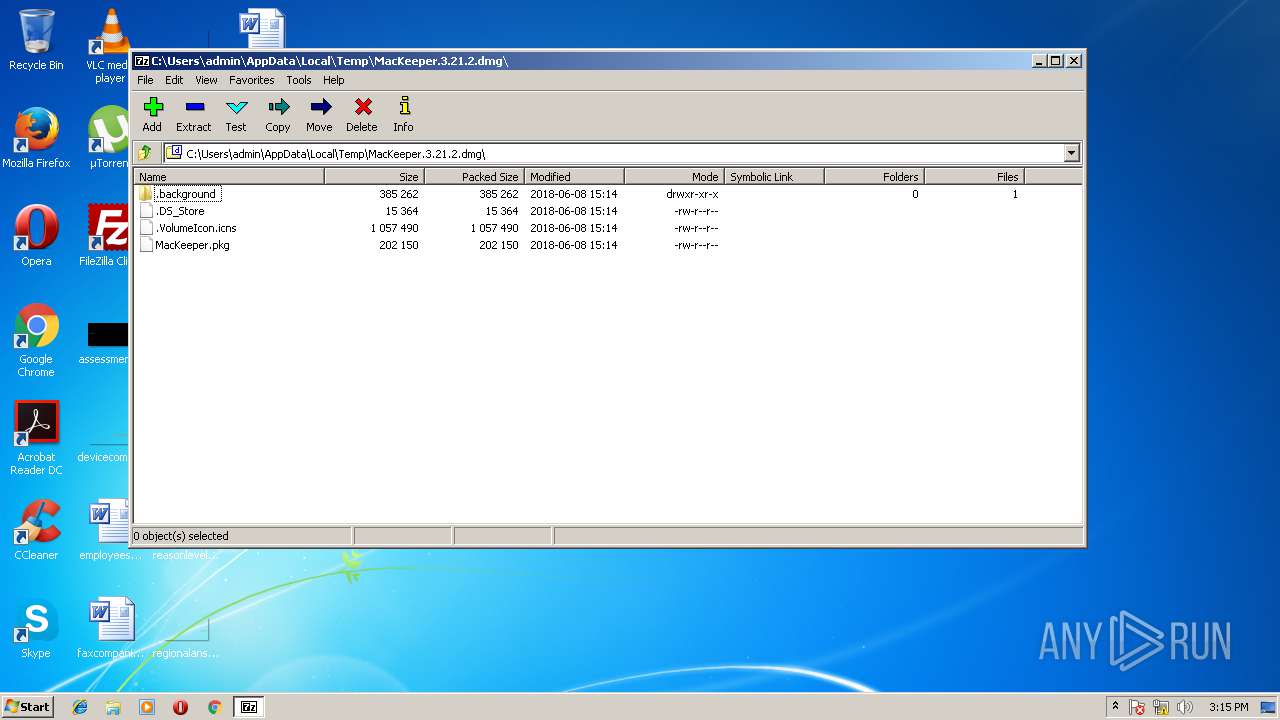This screenshot has width=1280, height=720.
Task: Click the Start button
Action: (28, 707)
